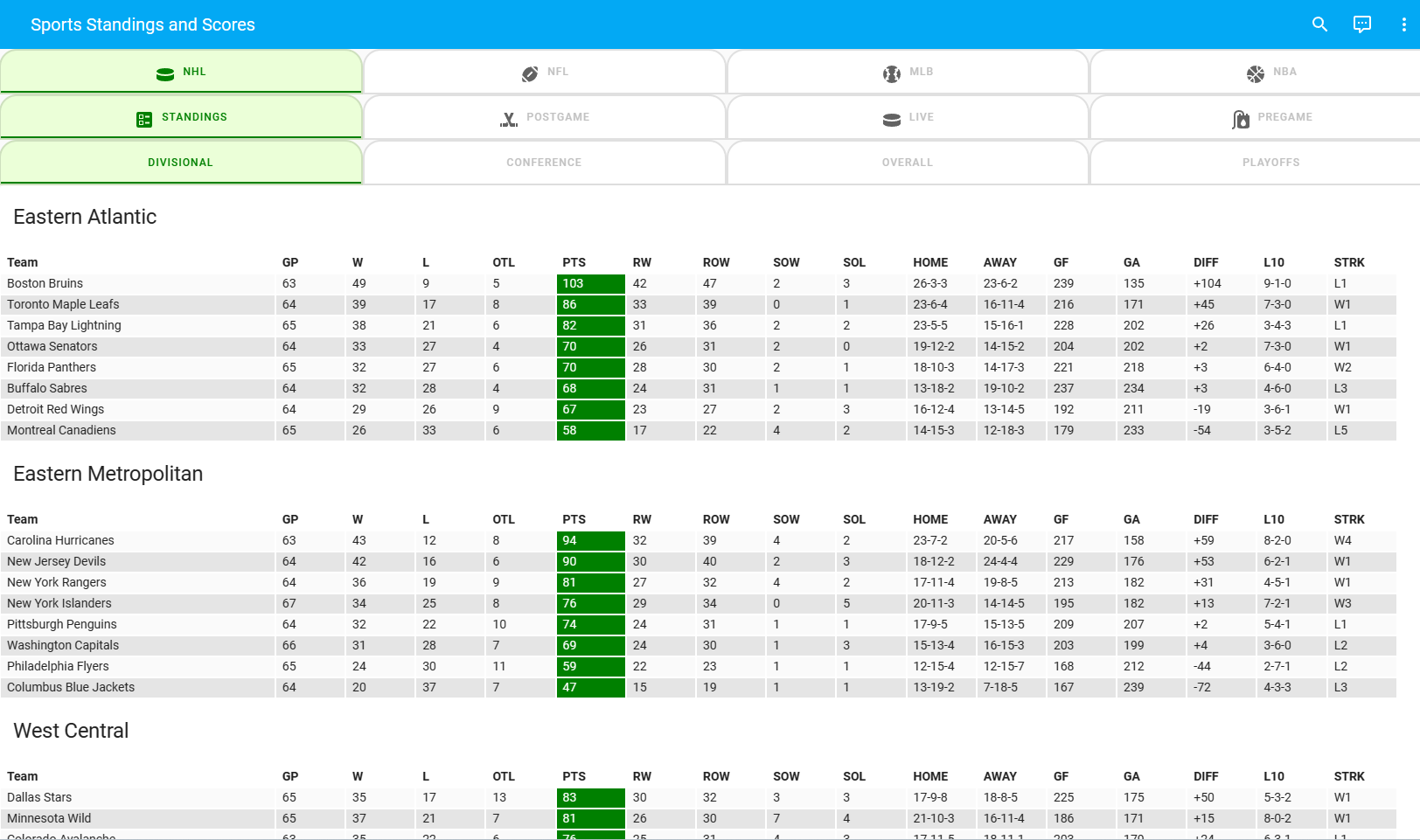The width and height of the screenshot is (1420, 840).
Task: Switch to the MLB tab
Action: tap(908, 72)
